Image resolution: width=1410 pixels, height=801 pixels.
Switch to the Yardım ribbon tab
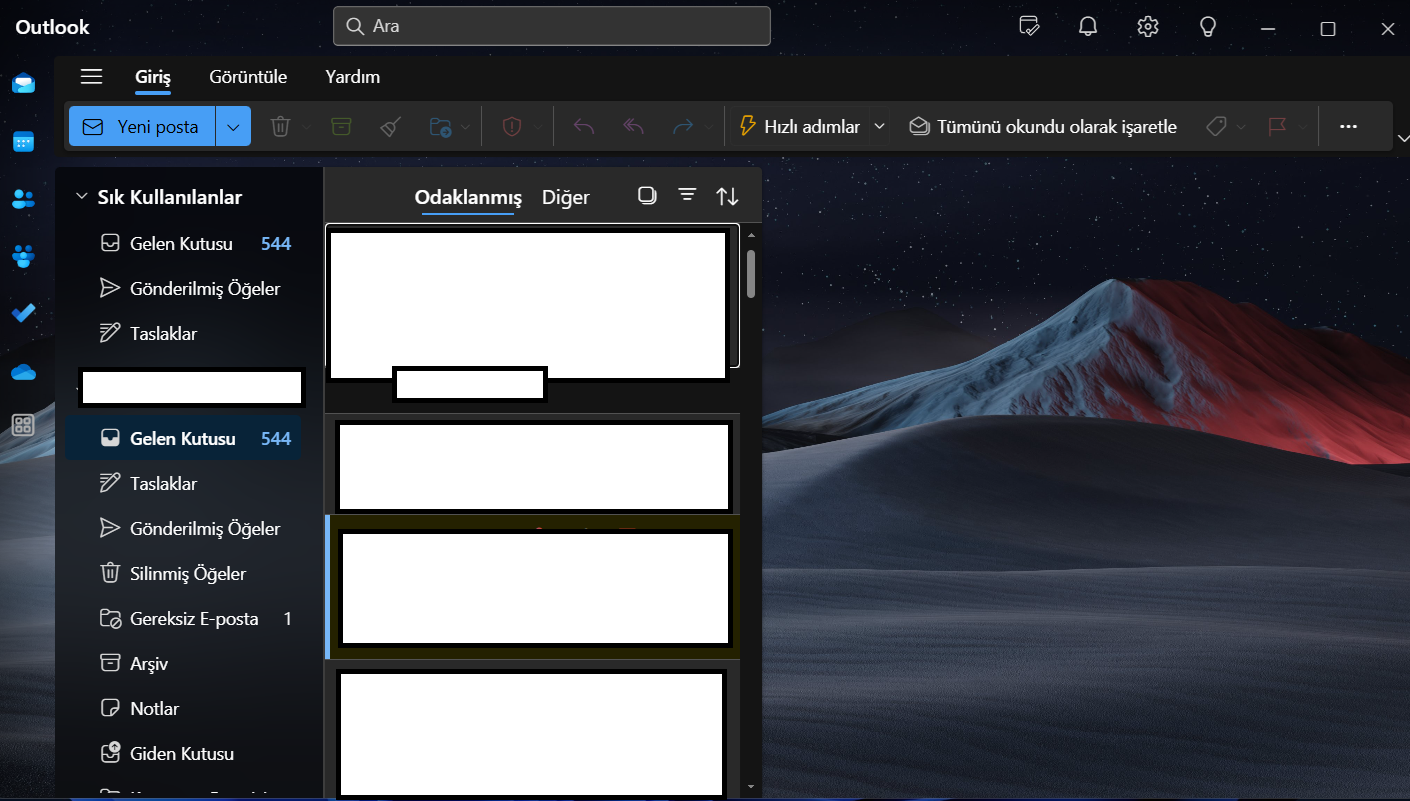[x=352, y=77]
